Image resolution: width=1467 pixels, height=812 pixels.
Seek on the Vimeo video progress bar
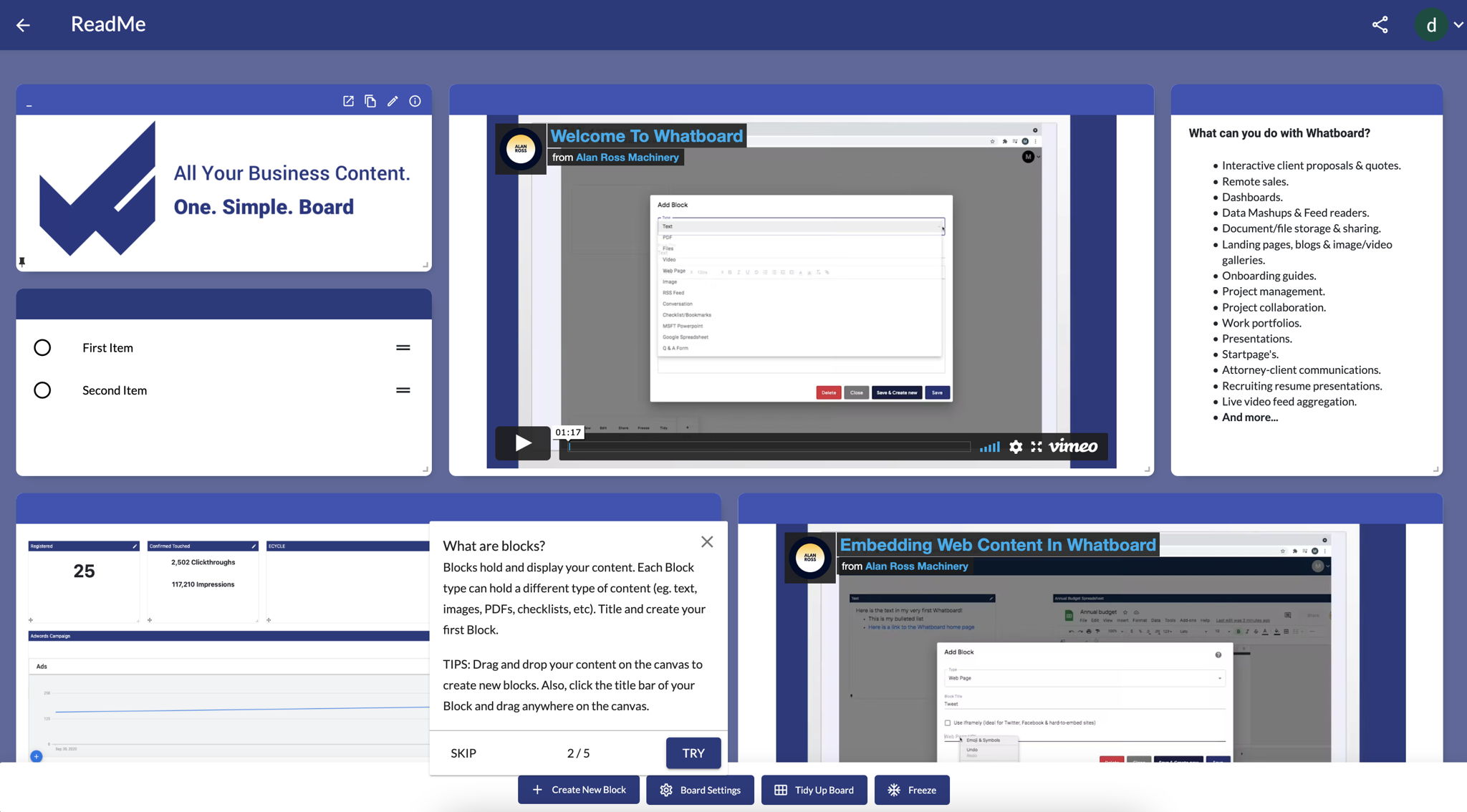tap(769, 447)
